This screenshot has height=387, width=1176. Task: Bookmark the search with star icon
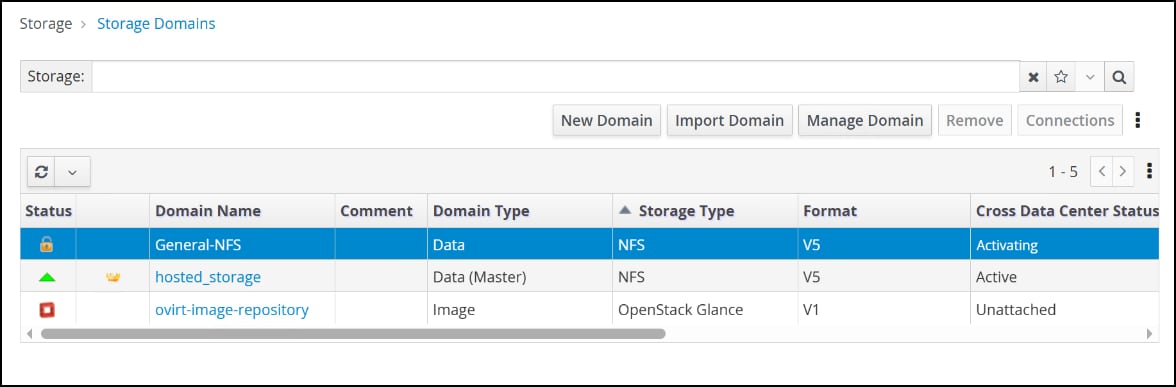click(1060, 76)
